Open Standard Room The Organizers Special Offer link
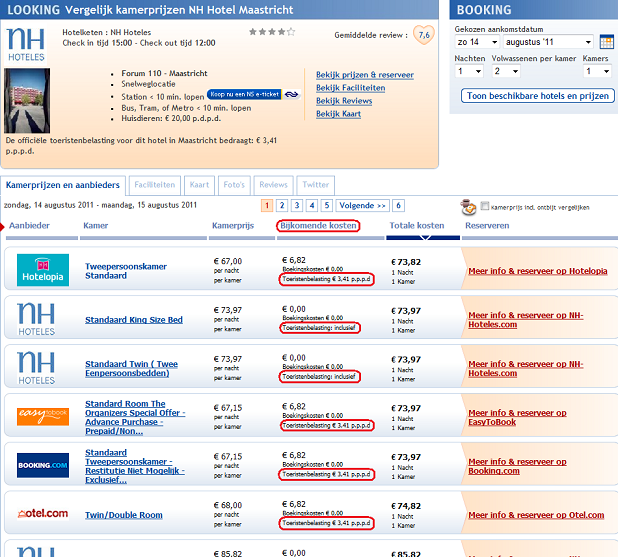Viewport: 618px width, 557px height. pos(135,417)
